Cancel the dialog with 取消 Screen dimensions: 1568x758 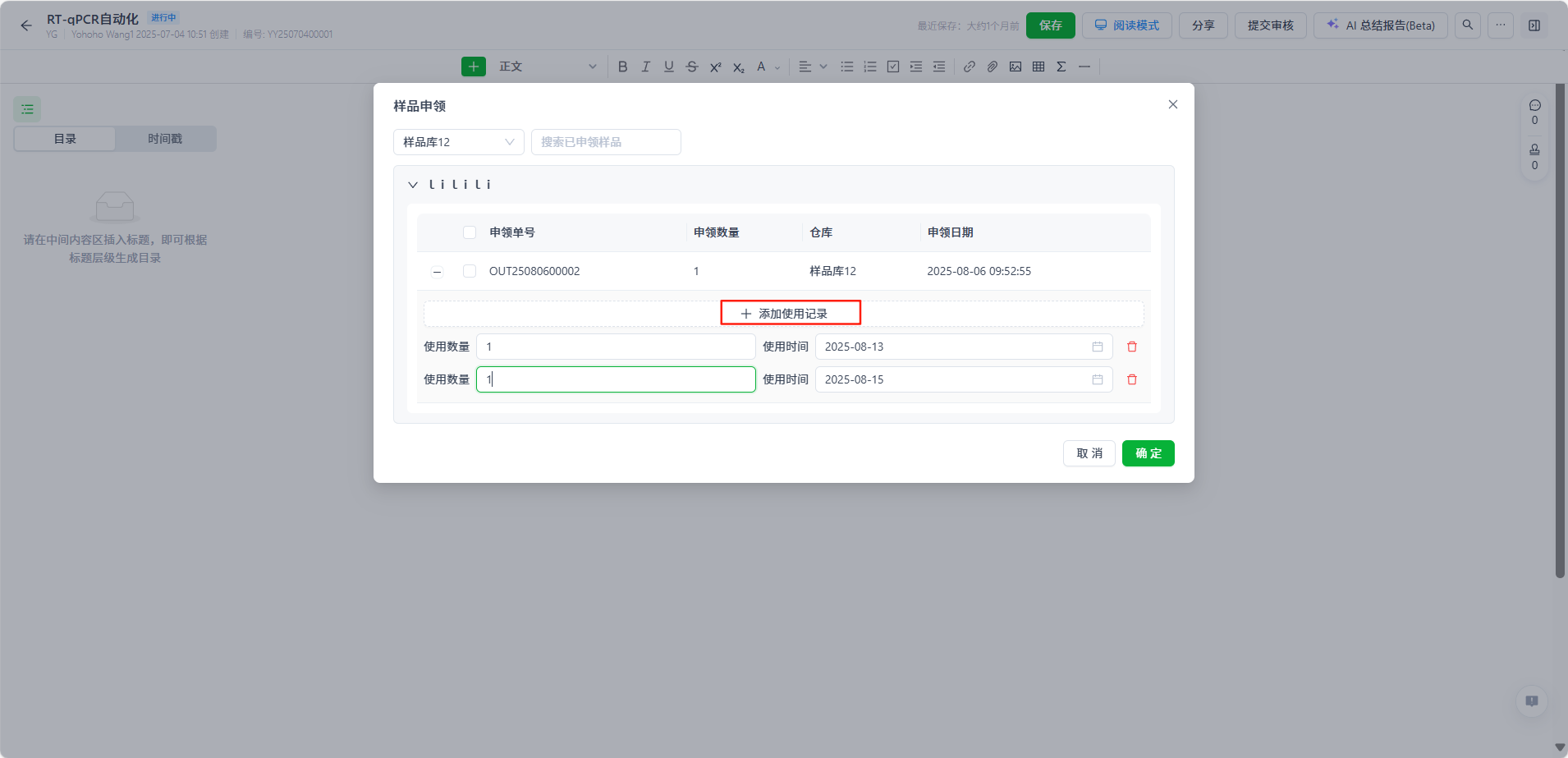(1089, 453)
